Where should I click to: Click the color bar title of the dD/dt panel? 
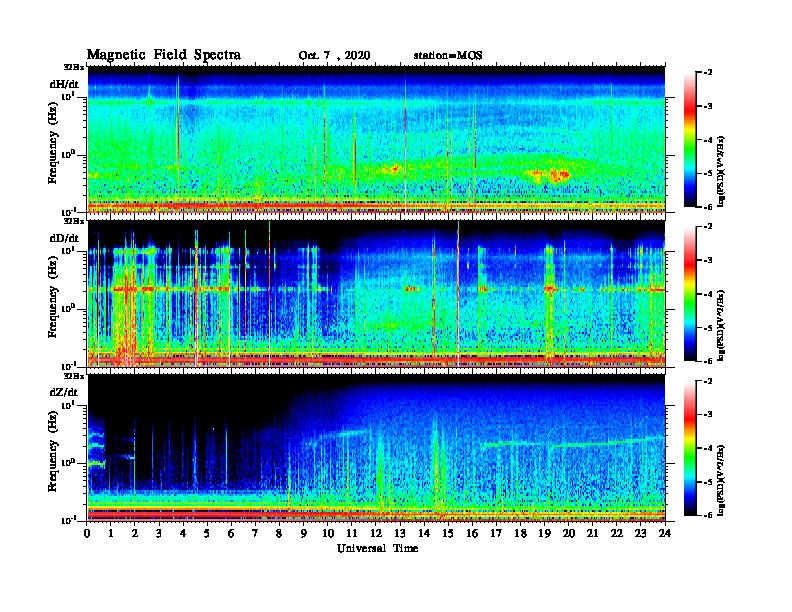[722, 325]
